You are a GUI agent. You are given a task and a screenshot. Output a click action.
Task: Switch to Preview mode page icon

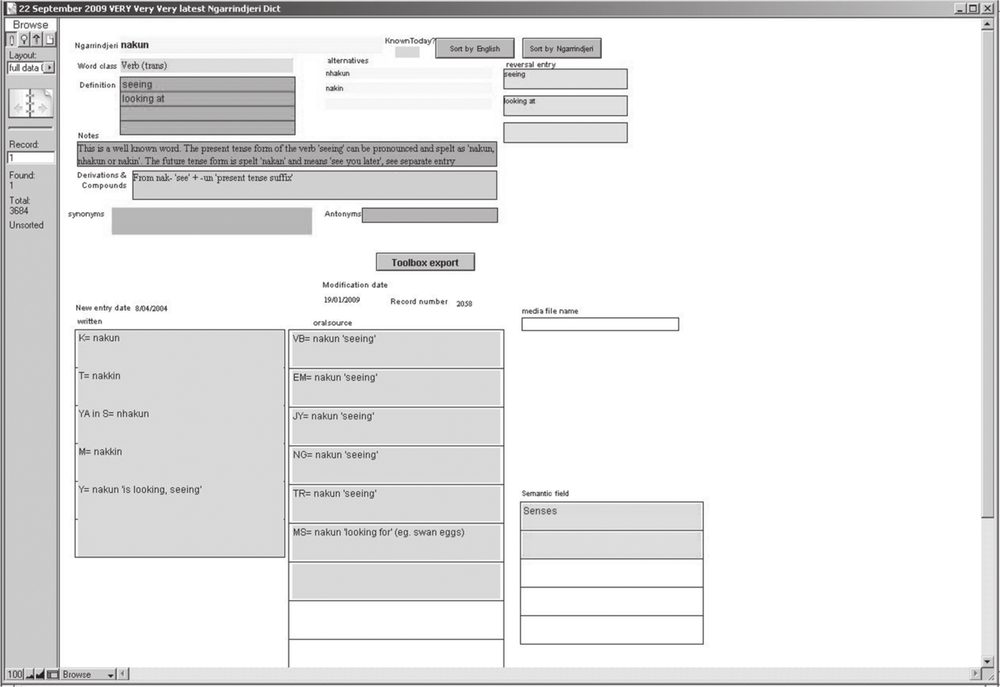coord(49,40)
